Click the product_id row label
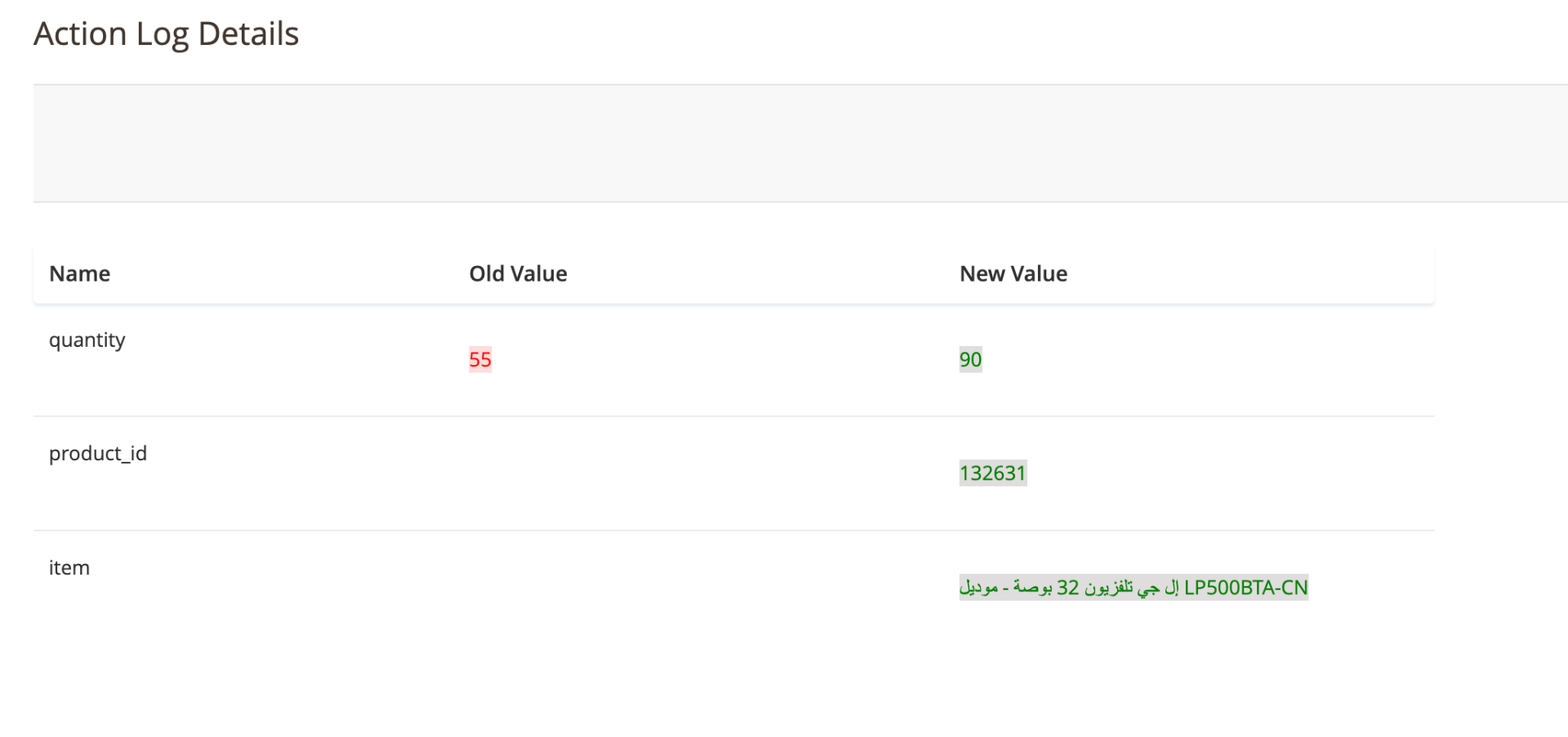Viewport: 1568px width, 737px height. pyautogui.click(x=98, y=454)
